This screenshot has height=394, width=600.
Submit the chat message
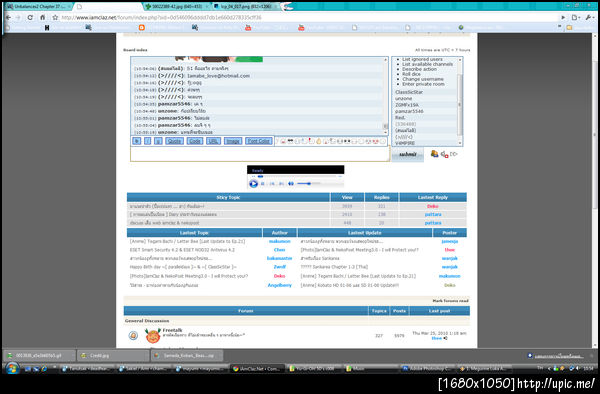[408, 155]
